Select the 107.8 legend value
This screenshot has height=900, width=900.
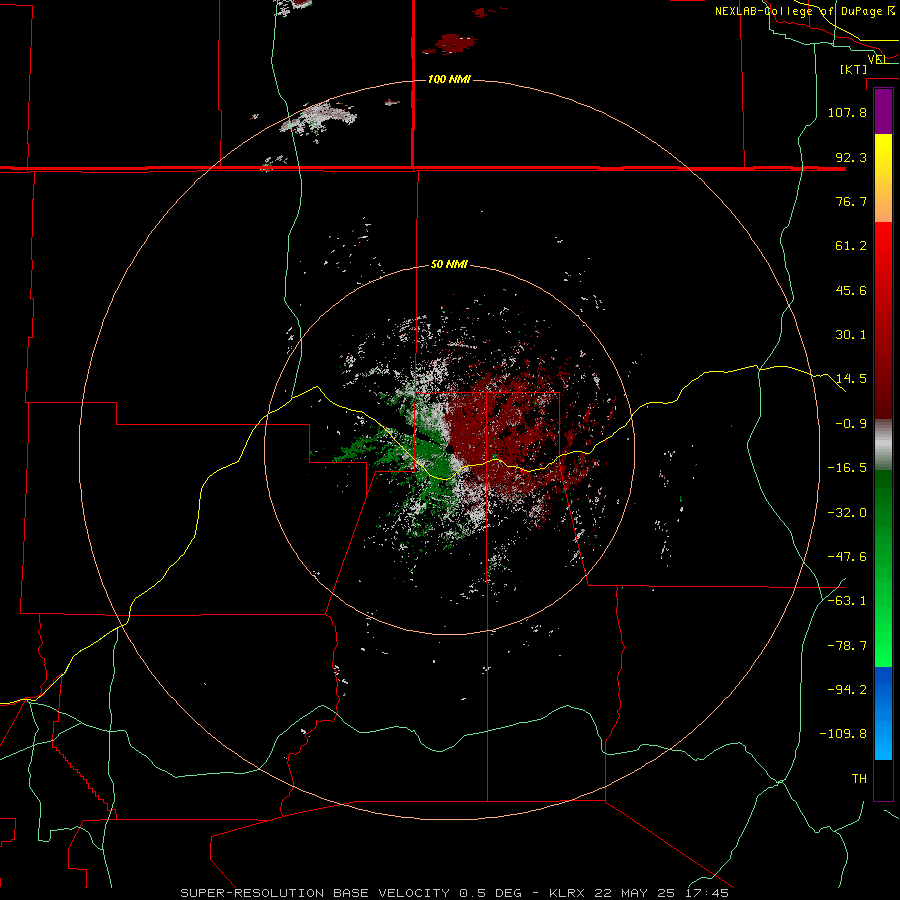point(847,112)
